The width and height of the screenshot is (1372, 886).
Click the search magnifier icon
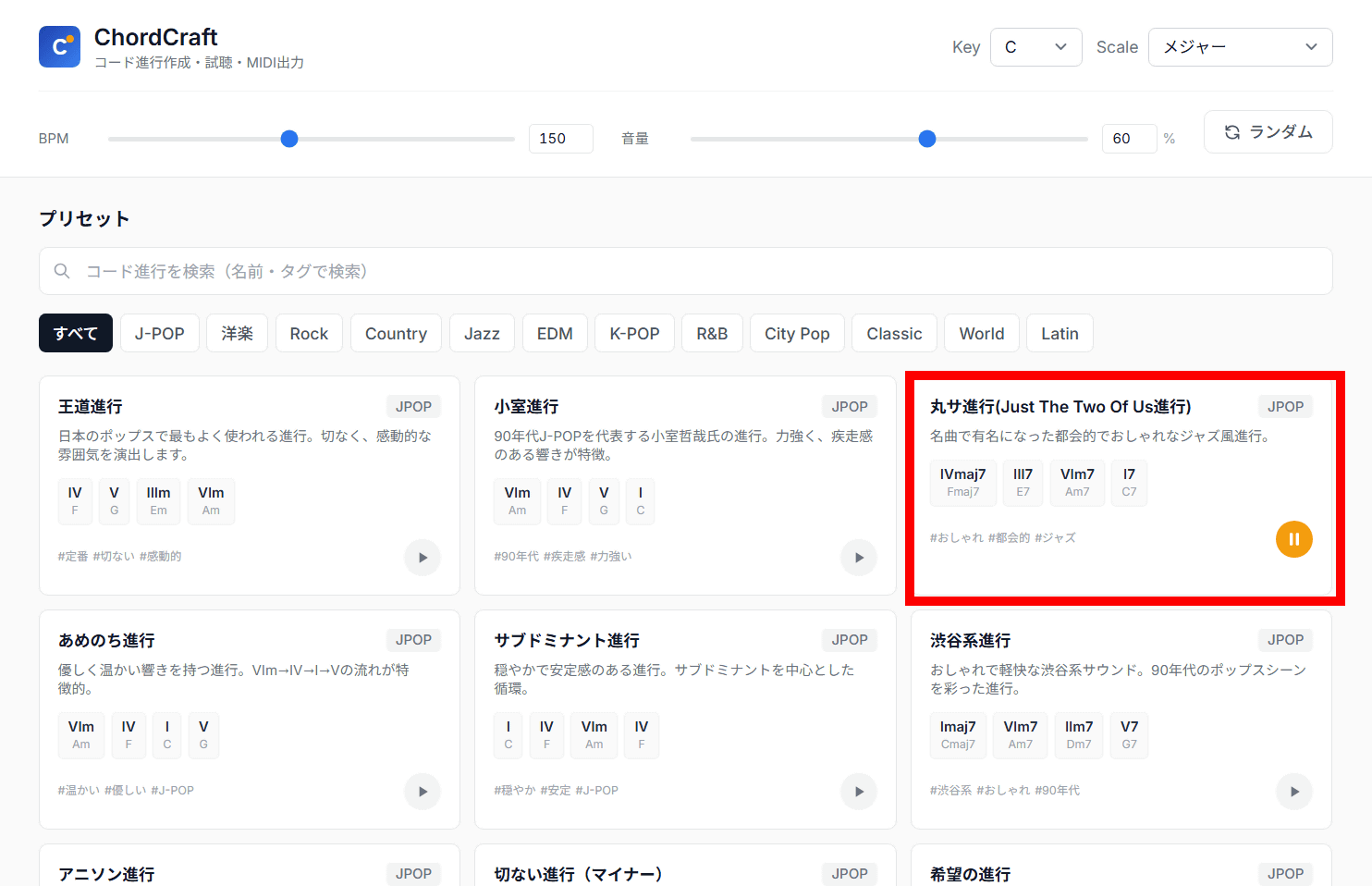(62, 271)
